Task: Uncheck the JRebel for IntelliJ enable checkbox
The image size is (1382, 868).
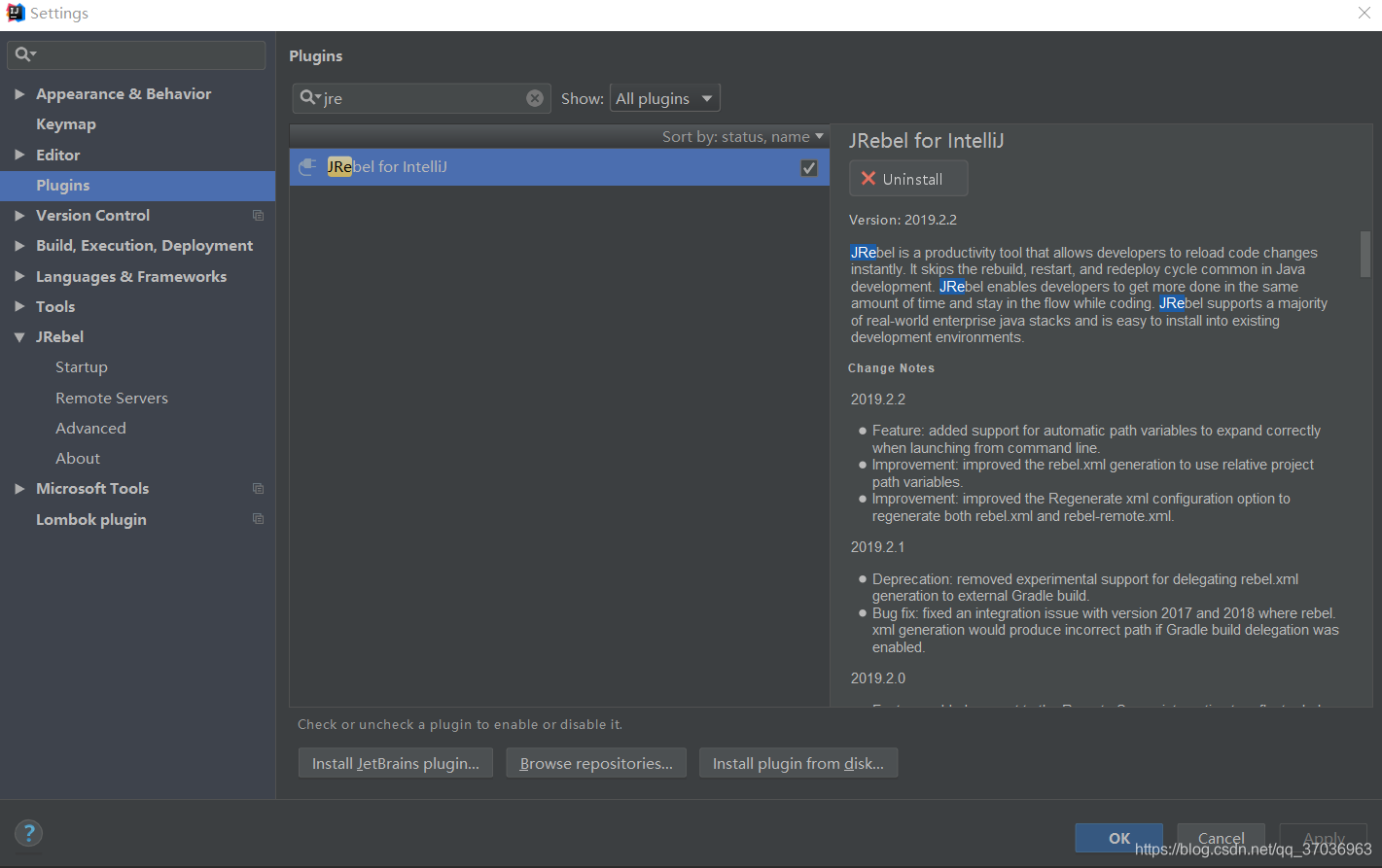Action: coord(809,167)
